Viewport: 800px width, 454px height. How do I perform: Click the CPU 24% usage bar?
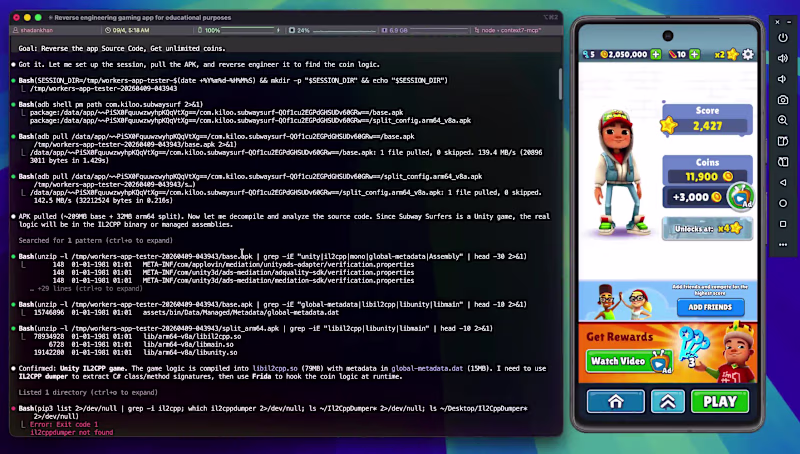[x=344, y=31]
